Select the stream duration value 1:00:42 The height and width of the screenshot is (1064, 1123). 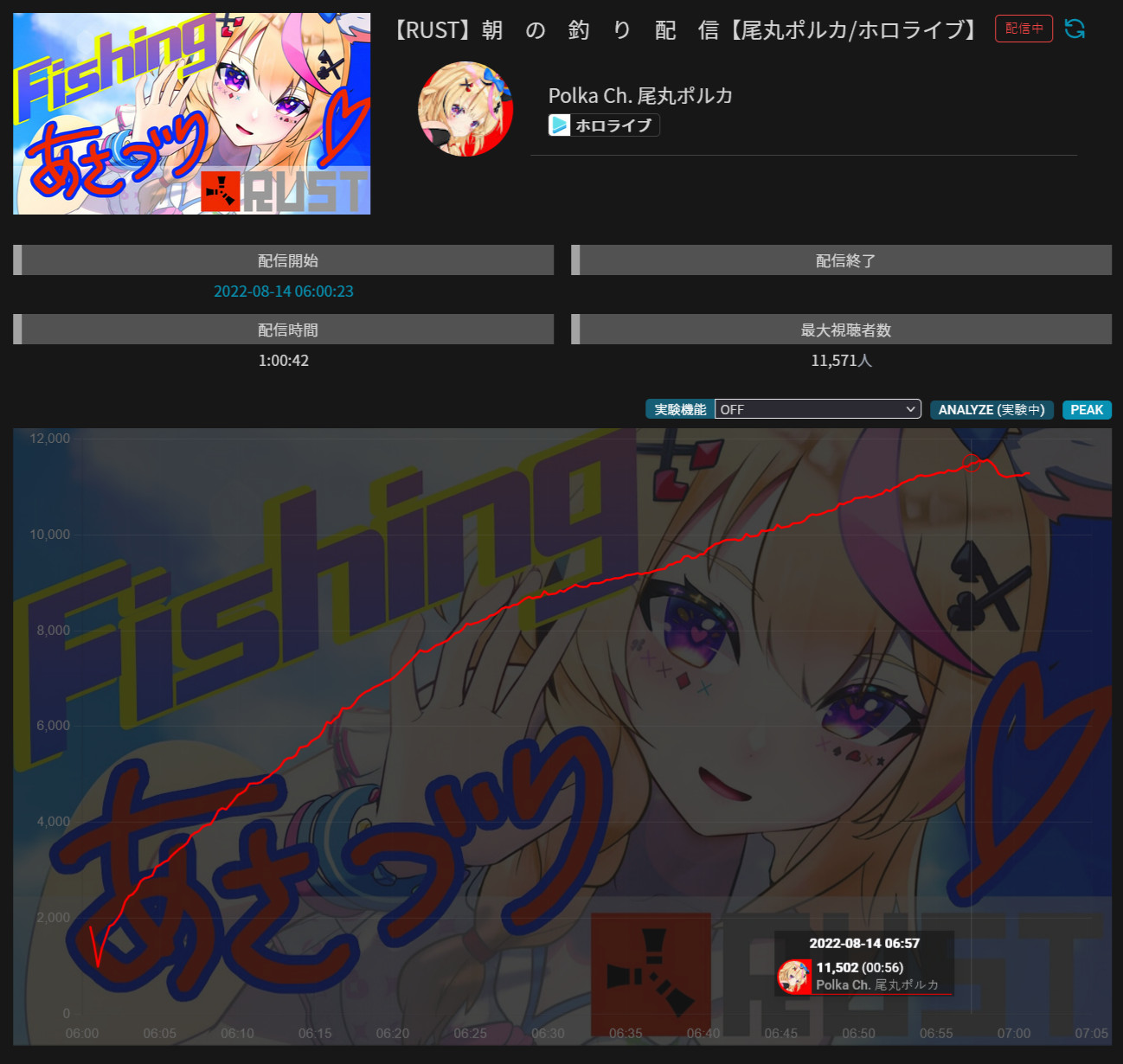(x=284, y=361)
